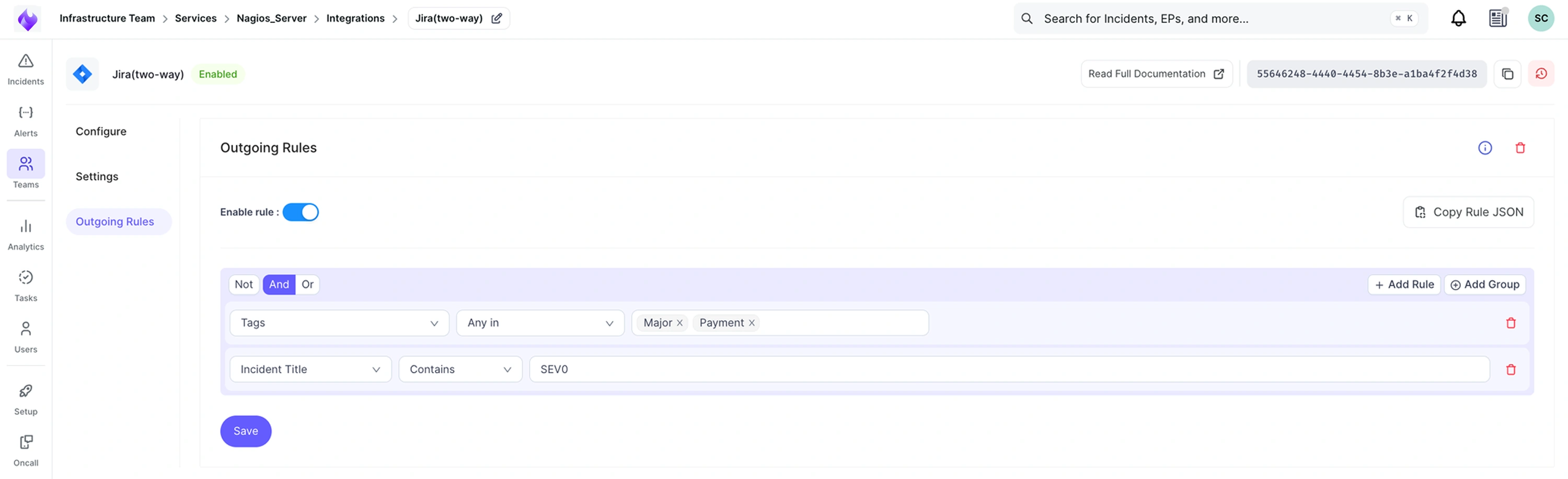This screenshot has width=1568, height=479.
Task: Copy the integration ID
Action: coord(1507,74)
